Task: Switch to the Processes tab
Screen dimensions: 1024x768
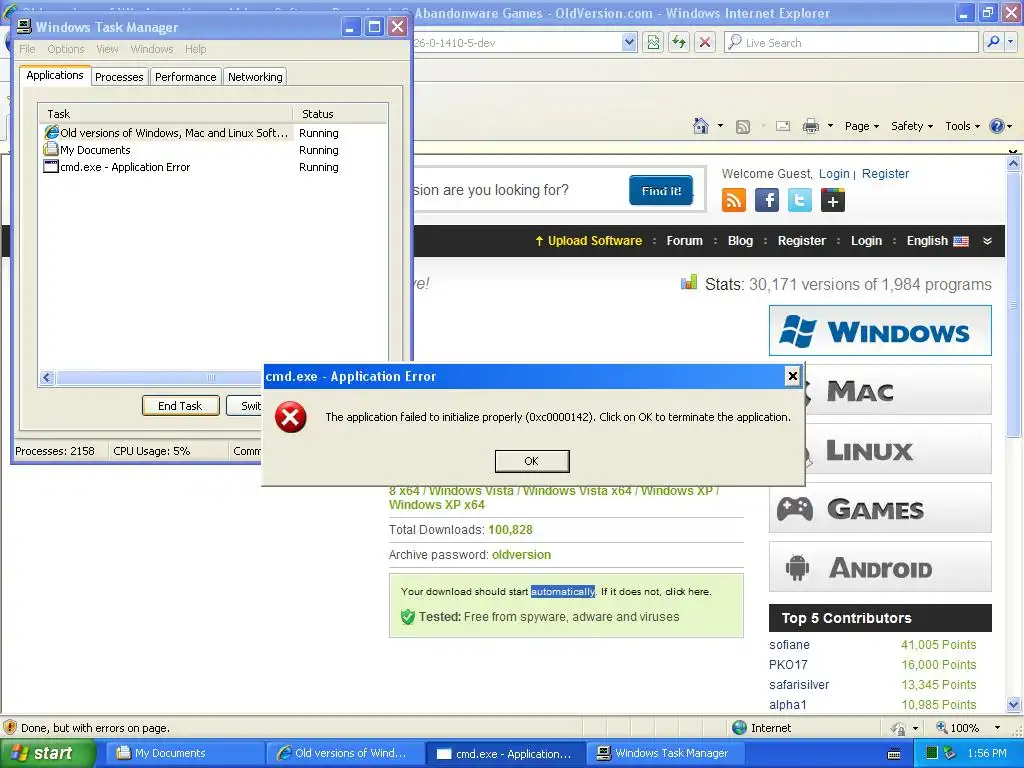Action: tap(119, 77)
